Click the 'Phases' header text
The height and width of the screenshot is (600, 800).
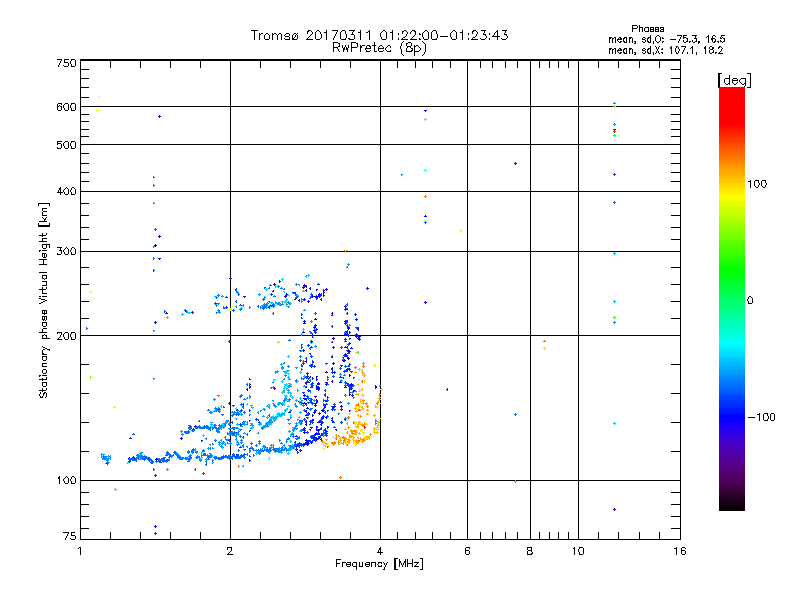[647, 29]
